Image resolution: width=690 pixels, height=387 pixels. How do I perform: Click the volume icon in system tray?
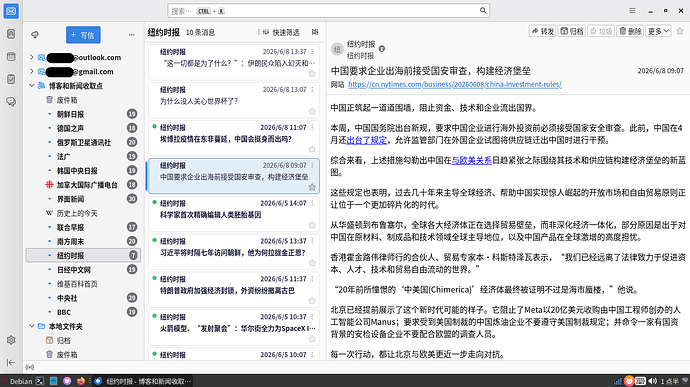[x=653, y=381]
